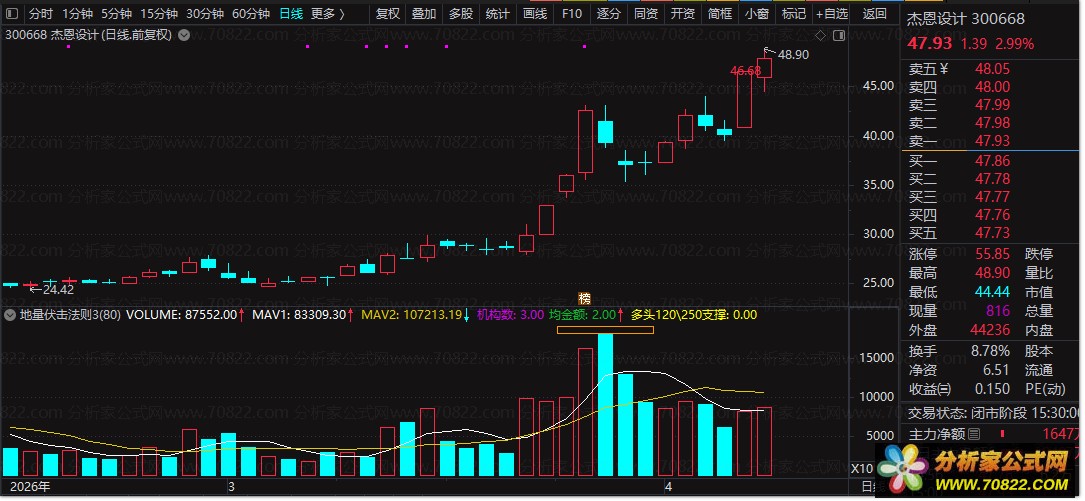Click the current price 47.93
This screenshot has height=501, width=1085.
click(930, 44)
